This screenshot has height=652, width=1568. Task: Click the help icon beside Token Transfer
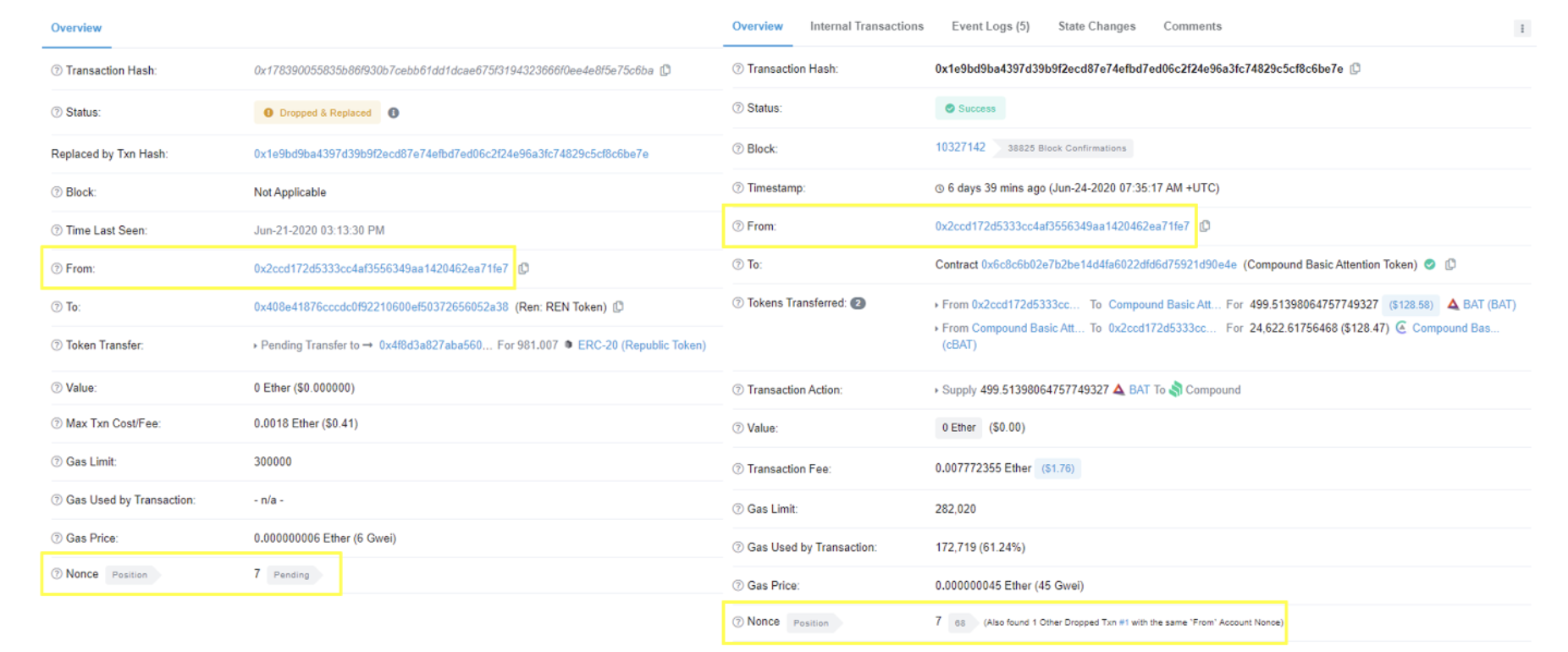pos(57,345)
